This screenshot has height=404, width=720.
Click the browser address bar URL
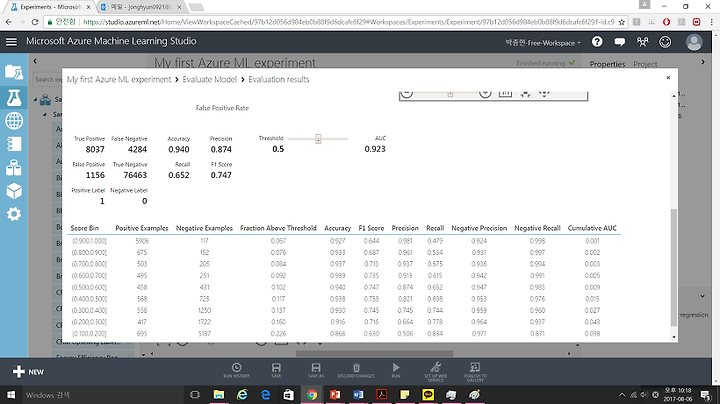[349, 22]
